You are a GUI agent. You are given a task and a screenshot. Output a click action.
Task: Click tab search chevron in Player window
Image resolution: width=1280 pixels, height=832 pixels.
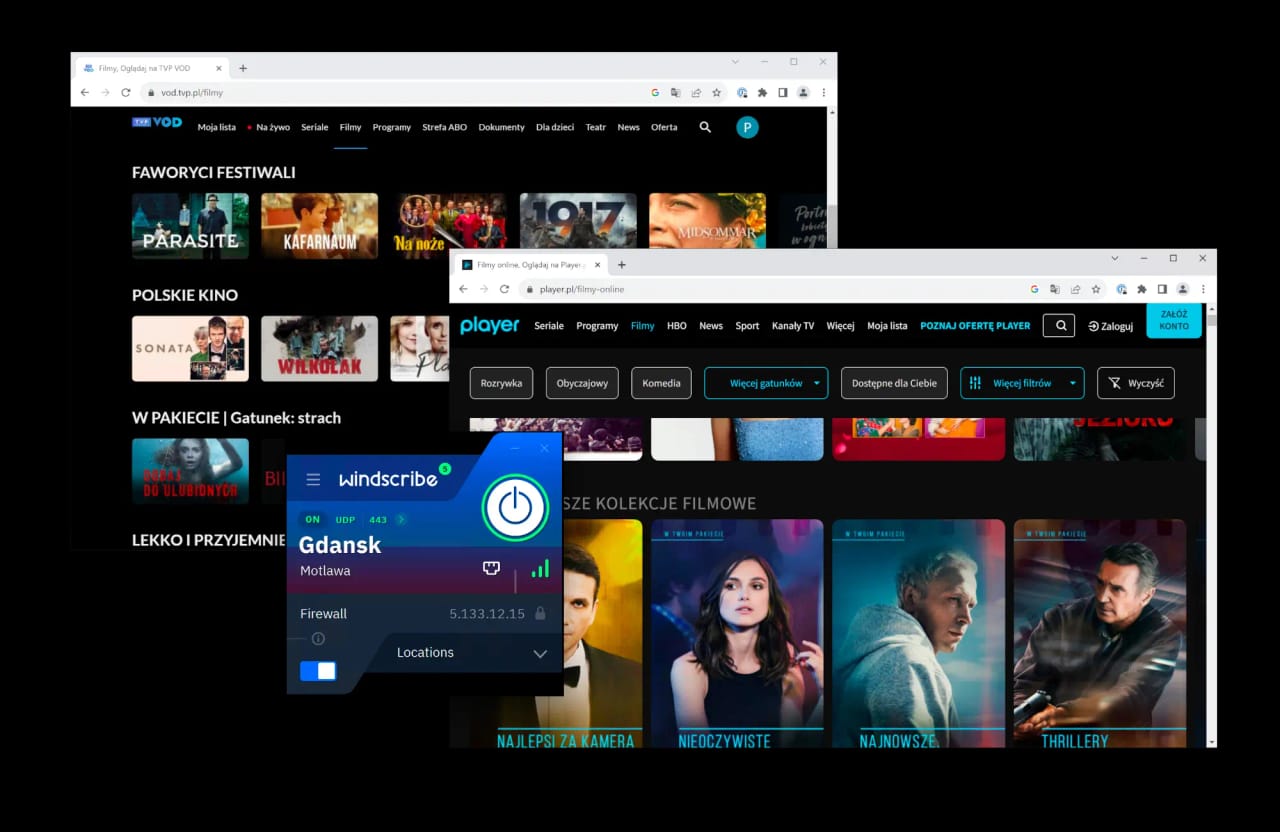point(1115,258)
